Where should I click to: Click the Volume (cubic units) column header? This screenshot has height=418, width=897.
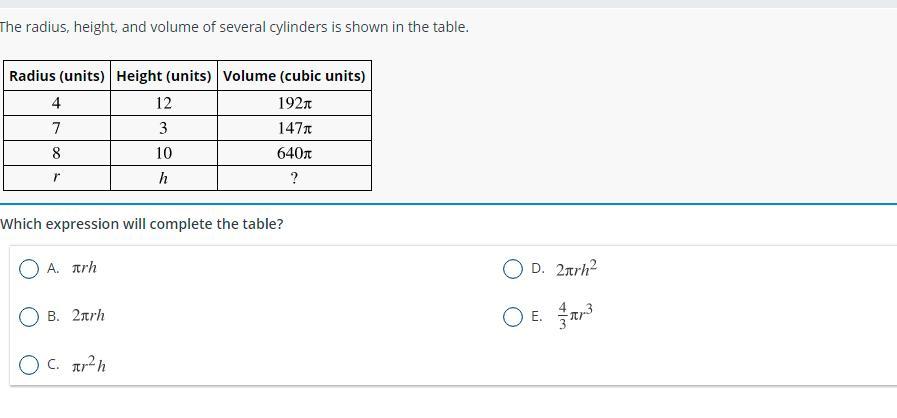click(294, 76)
